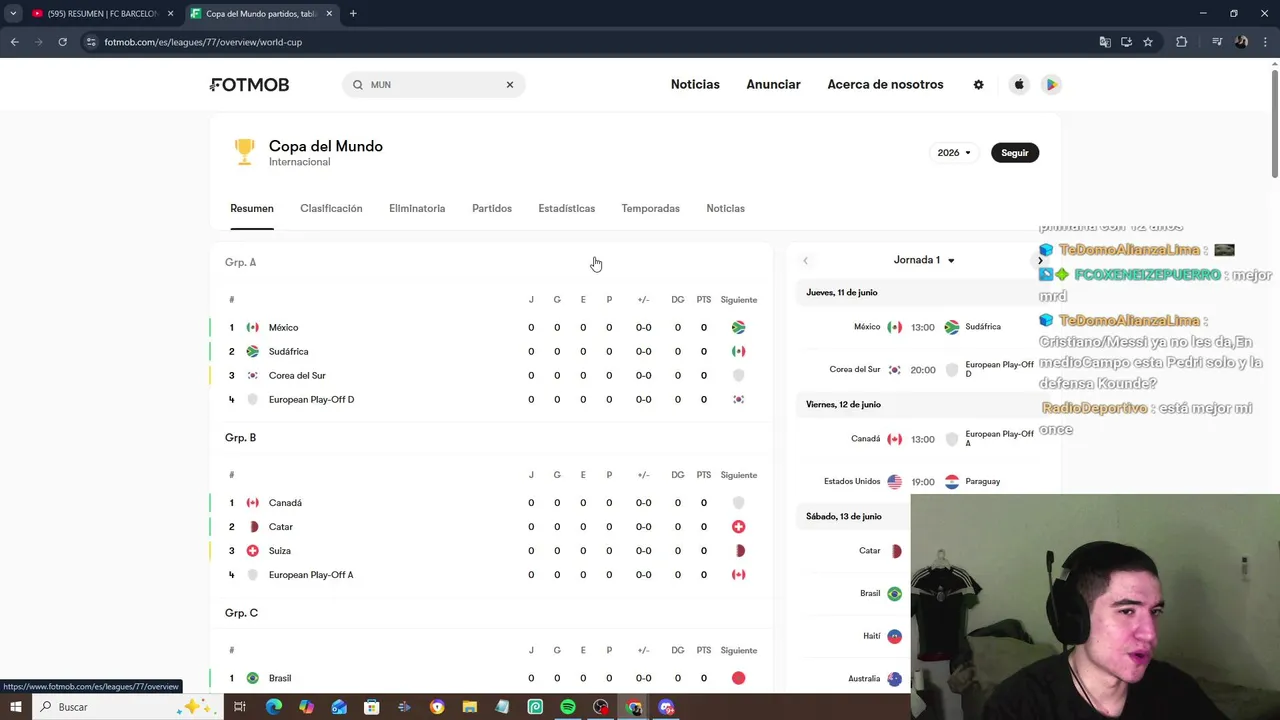Reload the page
The width and height of the screenshot is (1280, 720).
pos(62,42)
